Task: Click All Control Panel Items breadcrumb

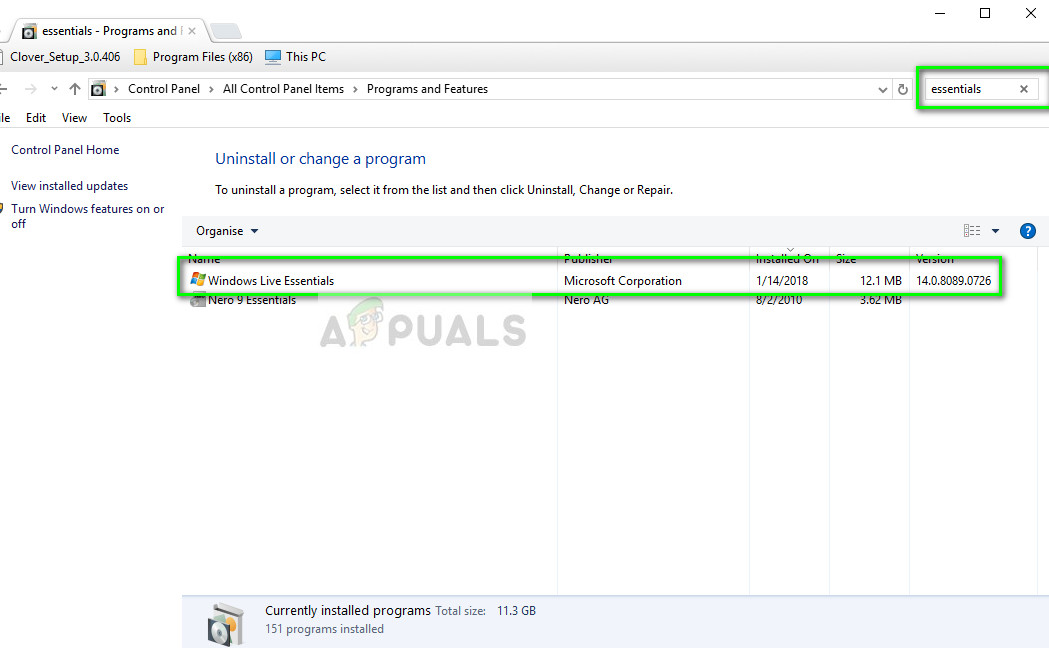Action: 283,89
